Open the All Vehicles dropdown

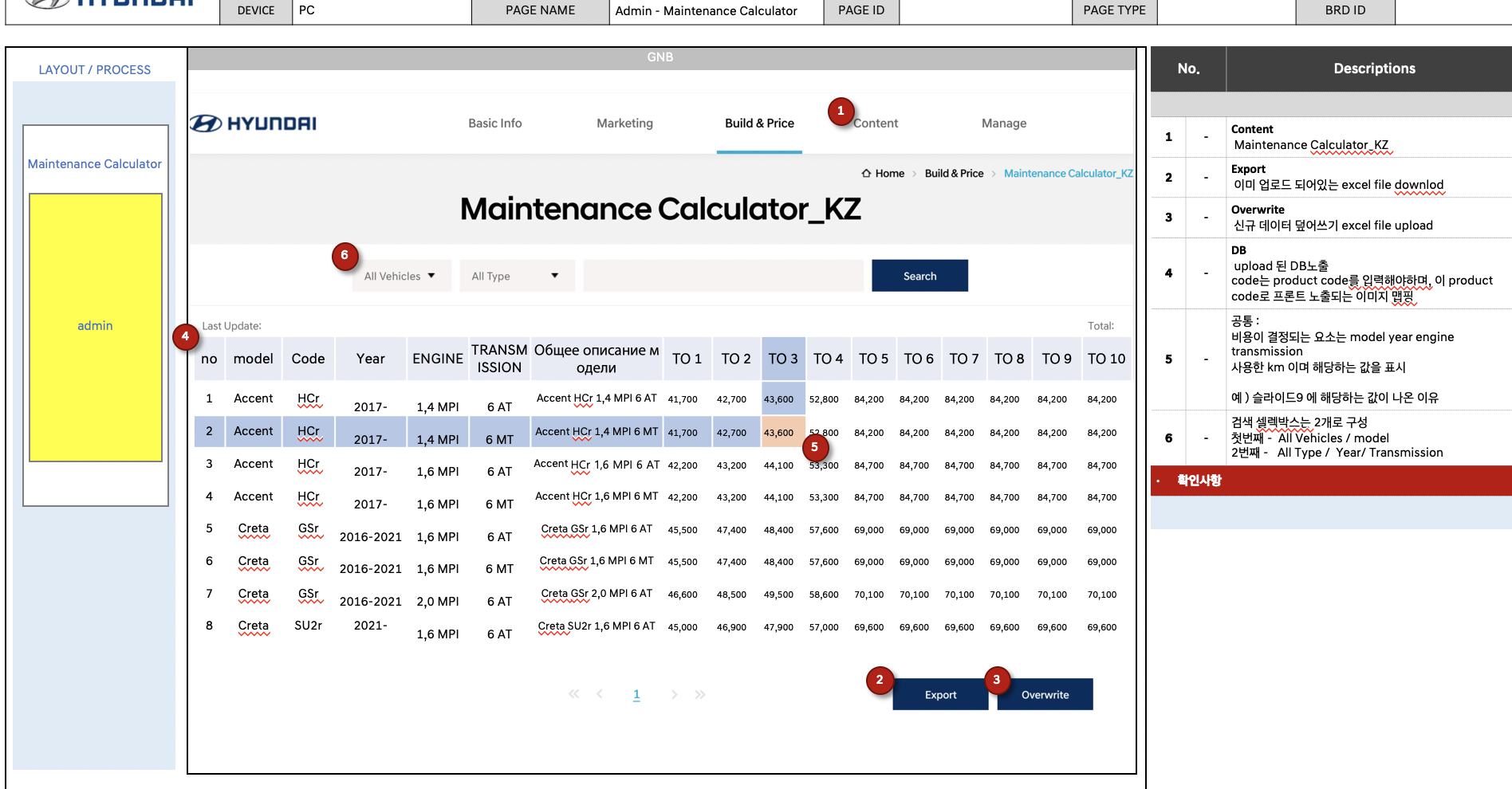pyautogui.click(x=400, y=276)
